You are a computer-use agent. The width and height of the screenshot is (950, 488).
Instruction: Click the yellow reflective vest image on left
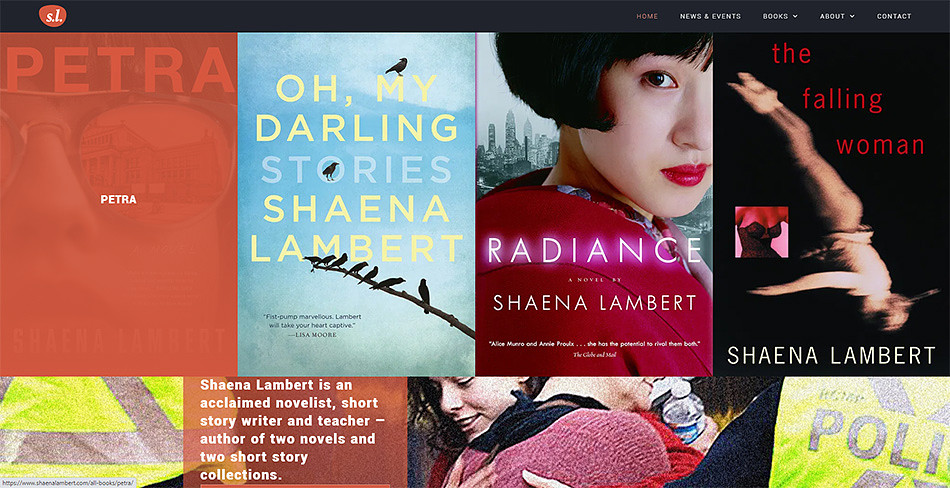coord(91,432)
